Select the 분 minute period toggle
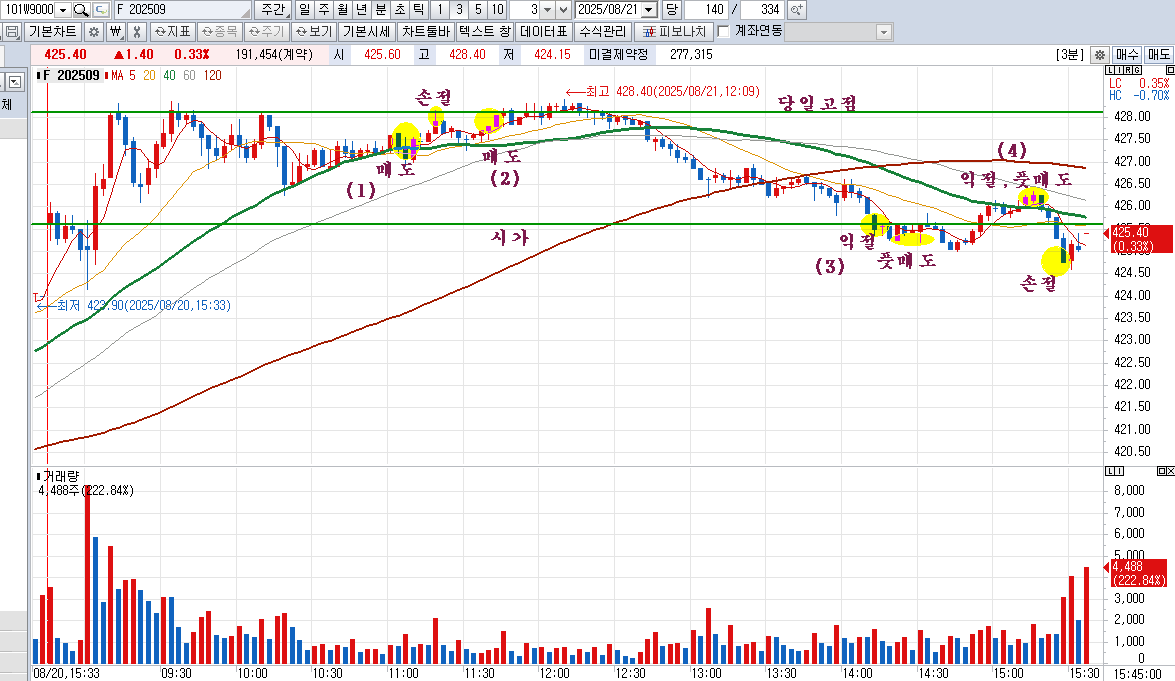Viewport: 1175px width, 681px height. [381, 10]
